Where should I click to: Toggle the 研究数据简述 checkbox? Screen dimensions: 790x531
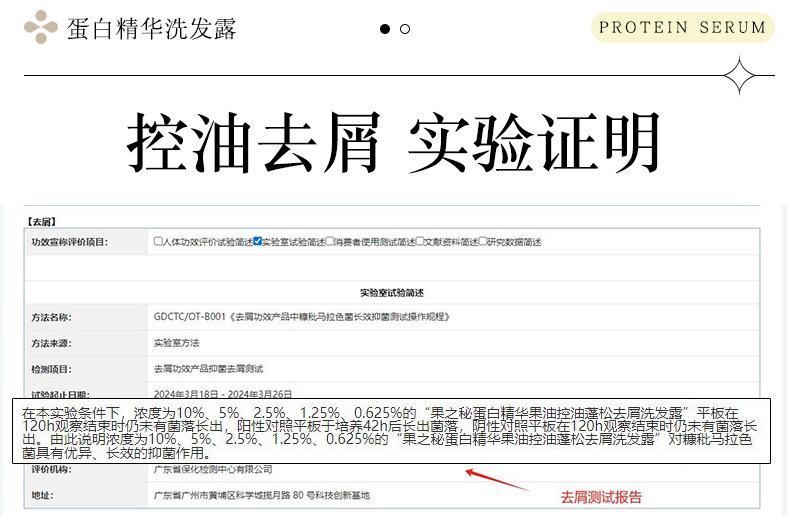[x=483, y=241]
